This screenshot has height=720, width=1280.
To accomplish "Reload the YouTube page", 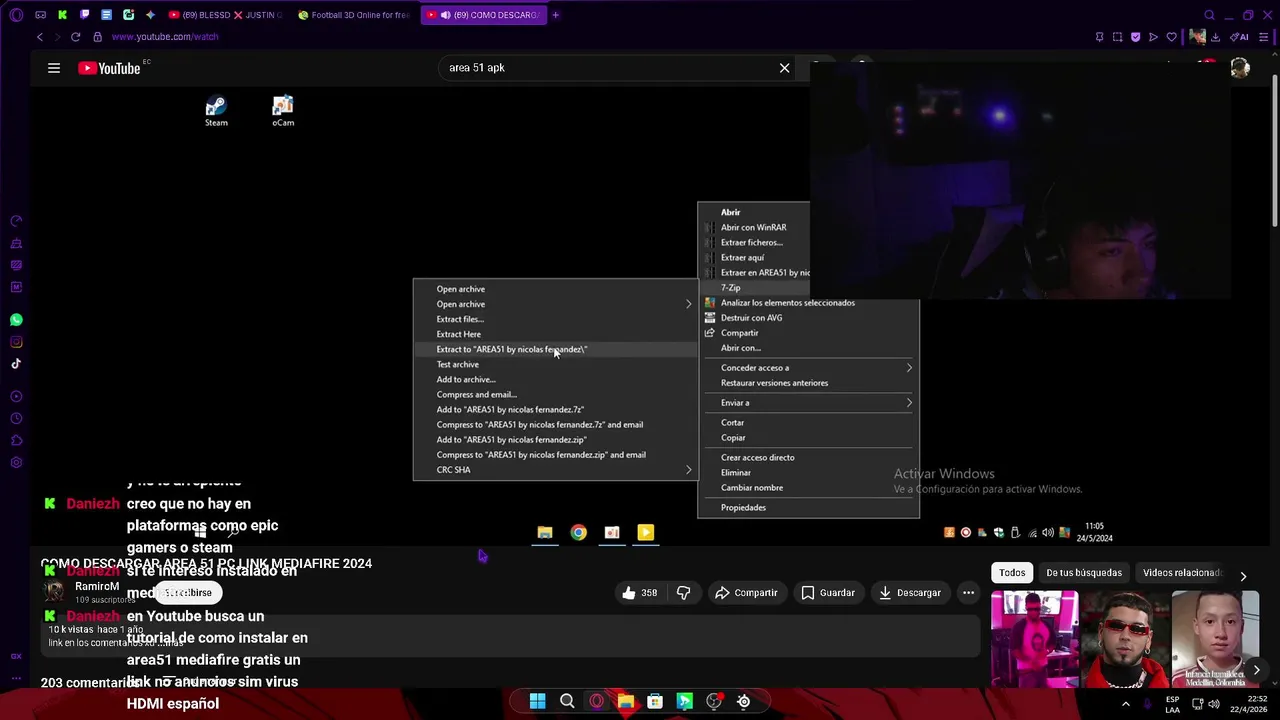I will 75,37.
